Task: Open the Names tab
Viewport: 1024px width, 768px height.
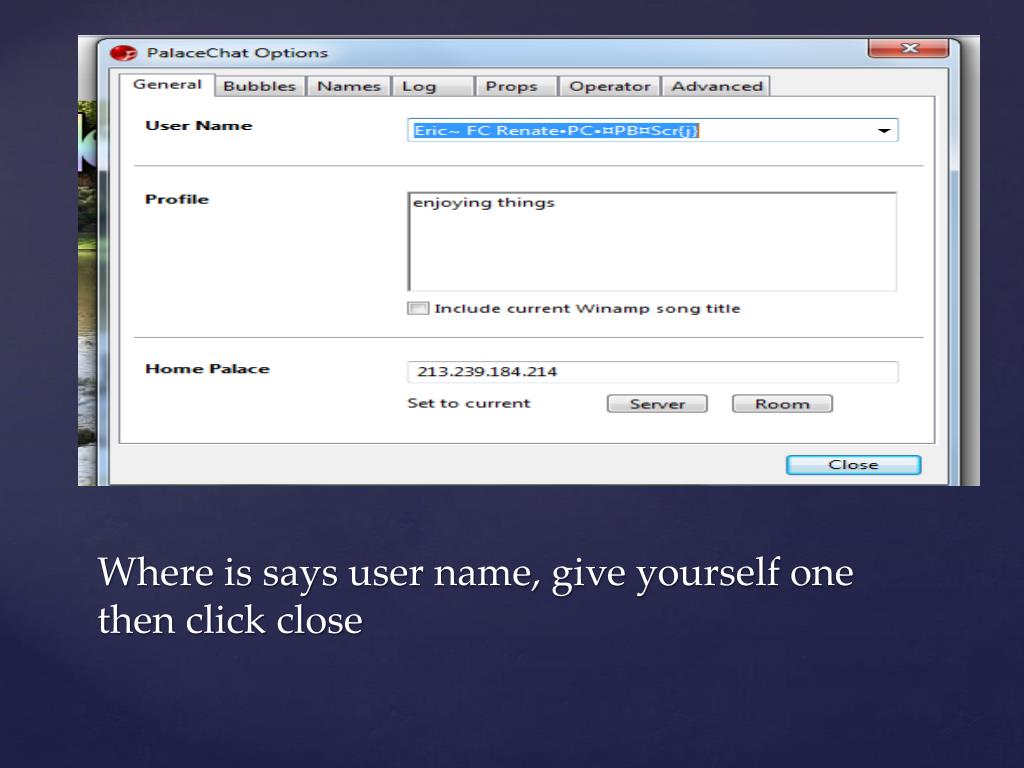Action: 349,86
